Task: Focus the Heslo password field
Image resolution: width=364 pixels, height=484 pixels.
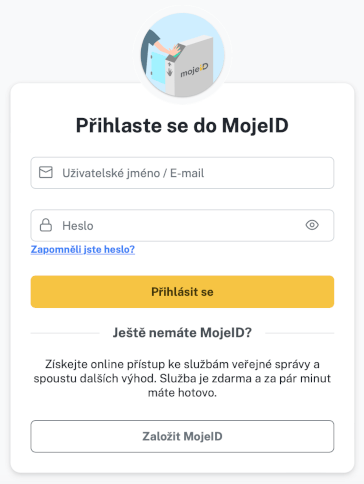Action: (x=182, y=225)
